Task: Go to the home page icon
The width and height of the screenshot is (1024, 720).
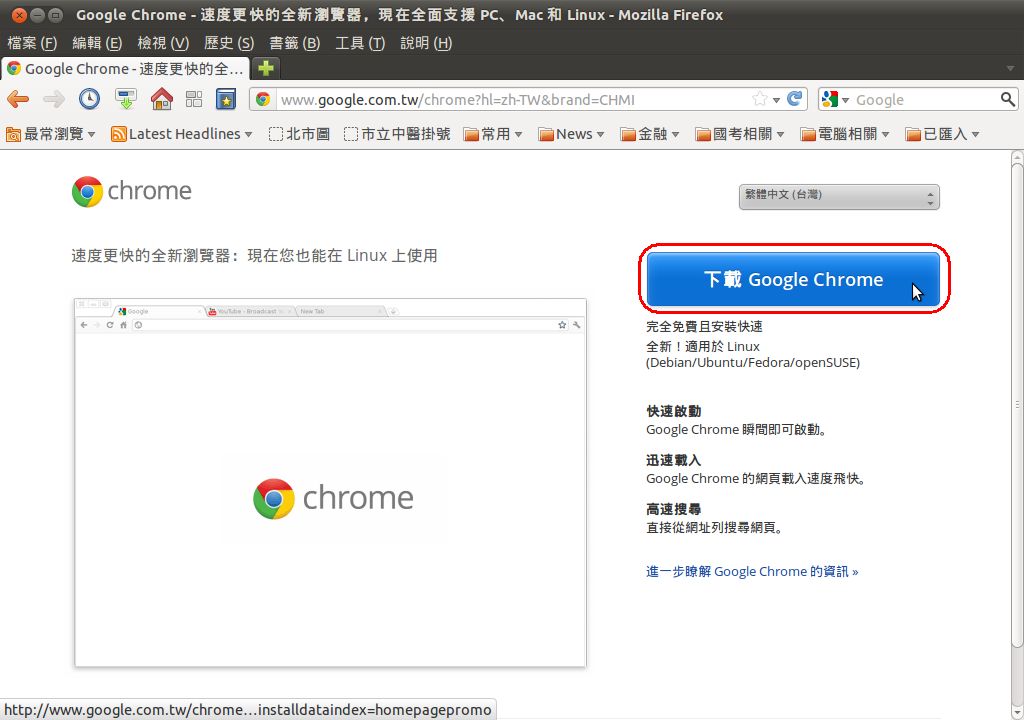Action: pos(161,99)
